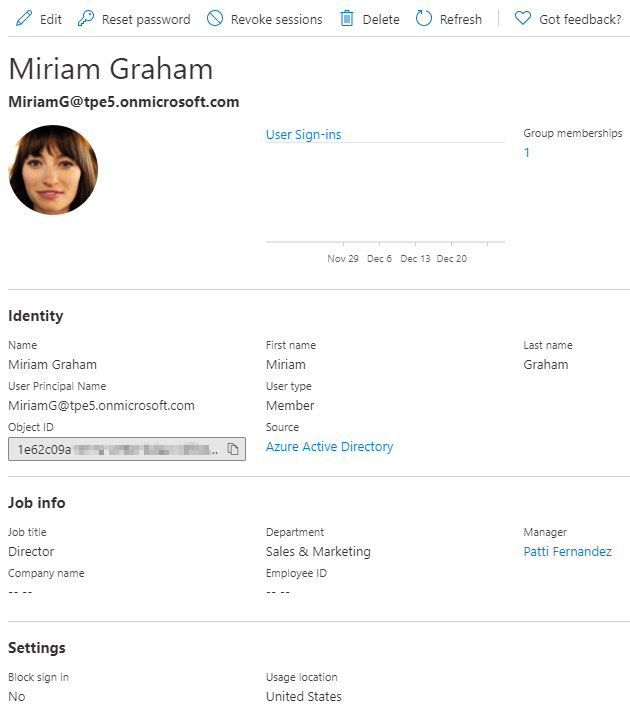Click Miriam Graham's profile photo

coord(53,170)
